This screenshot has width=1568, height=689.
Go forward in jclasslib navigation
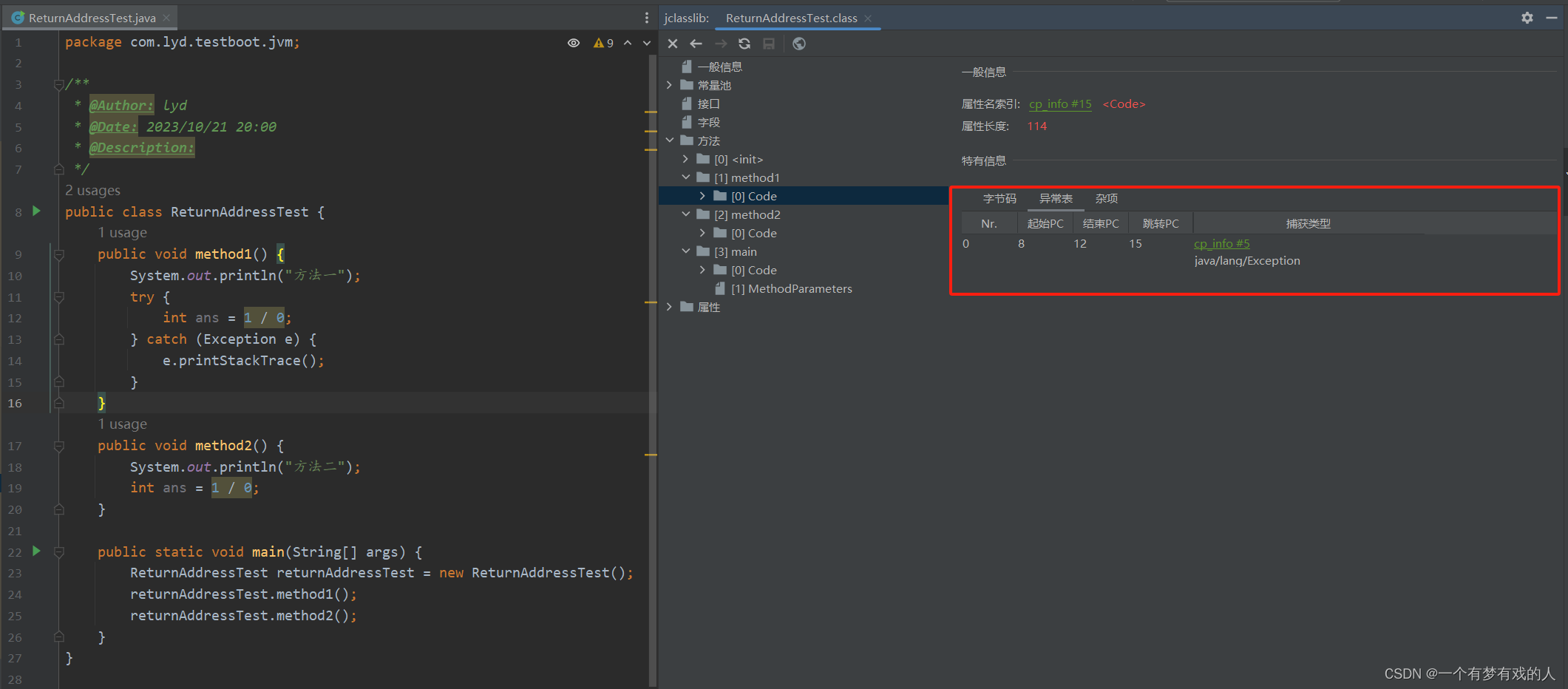[720, 44]
